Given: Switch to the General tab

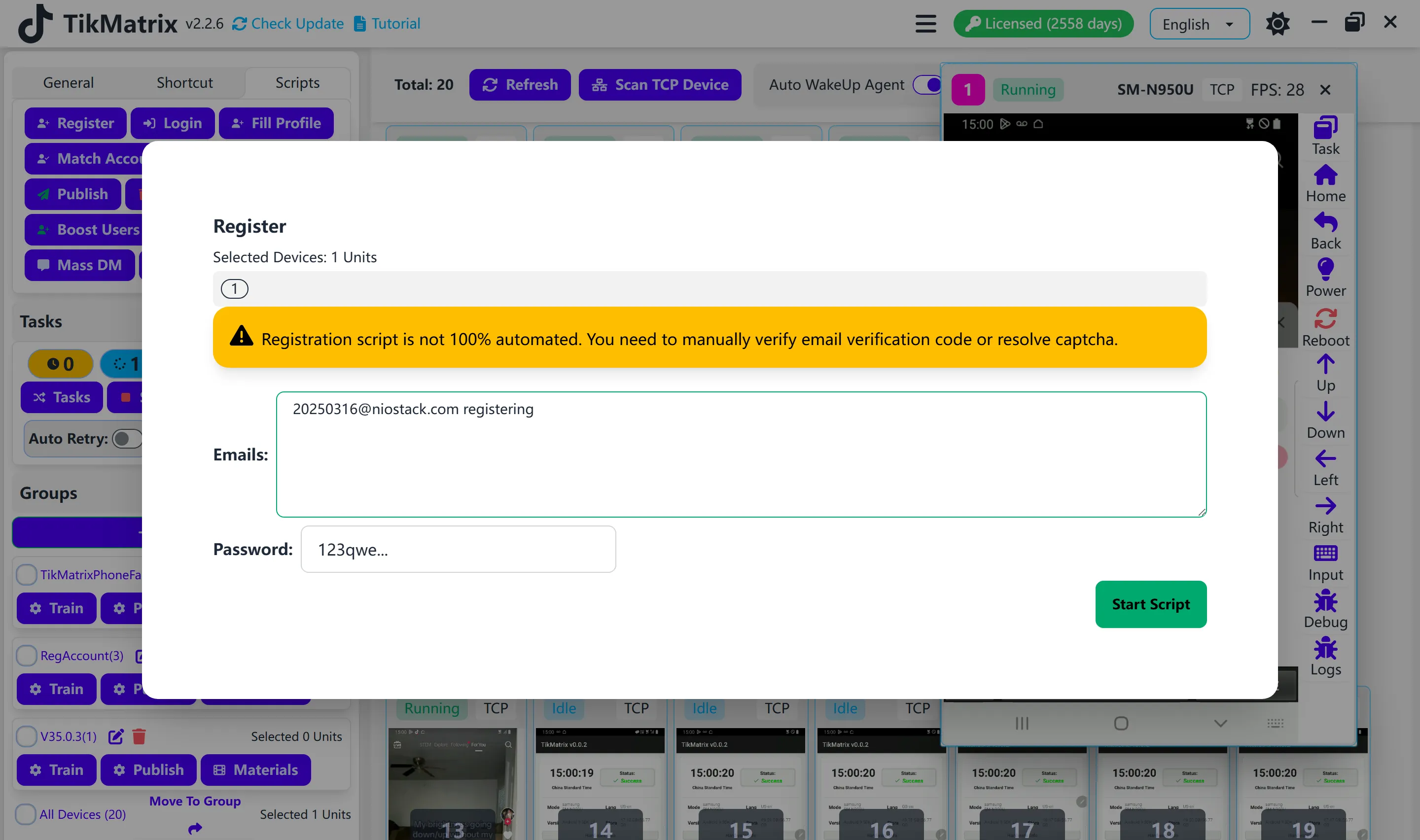Looking at the screenshot, I should click(69, 83).
